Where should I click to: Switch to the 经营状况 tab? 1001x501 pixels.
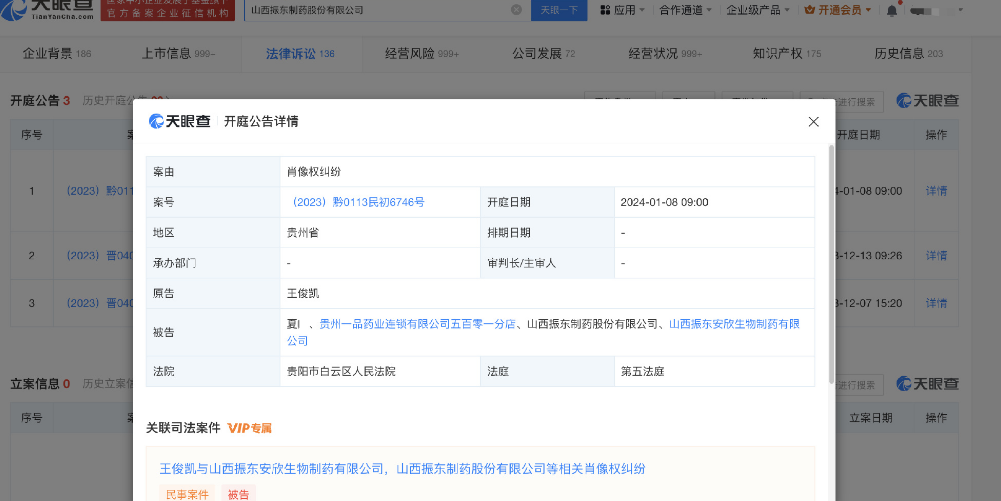pyautogui.click(x=665, y=54)
